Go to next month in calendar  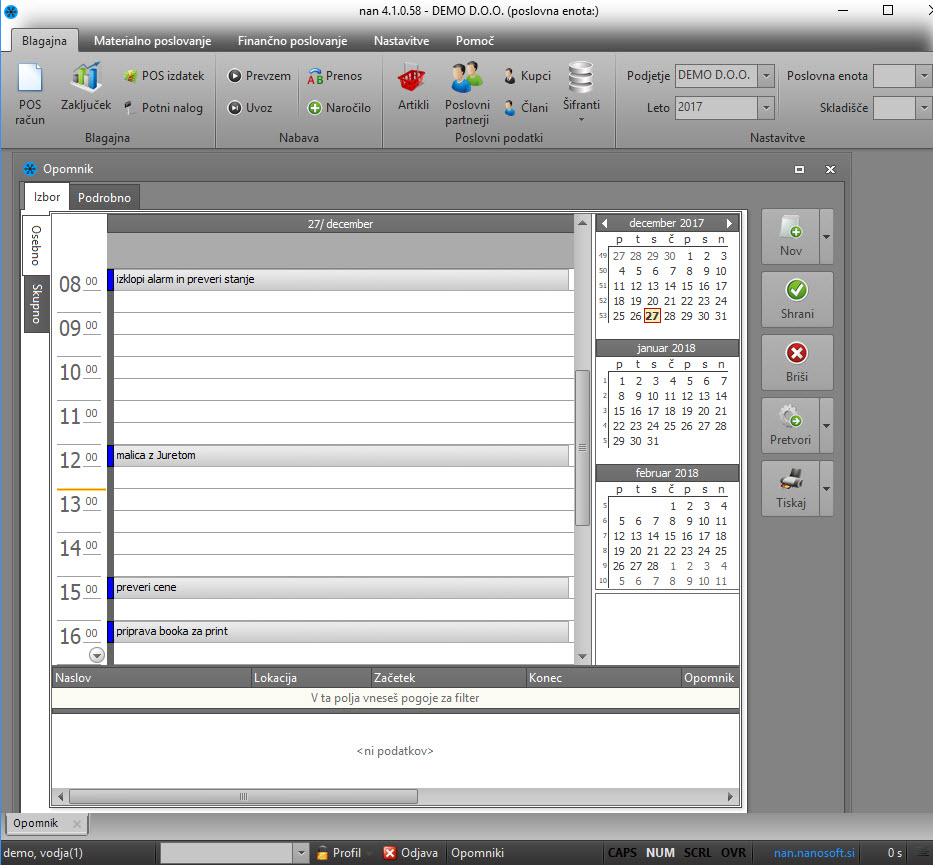point(730,223)
